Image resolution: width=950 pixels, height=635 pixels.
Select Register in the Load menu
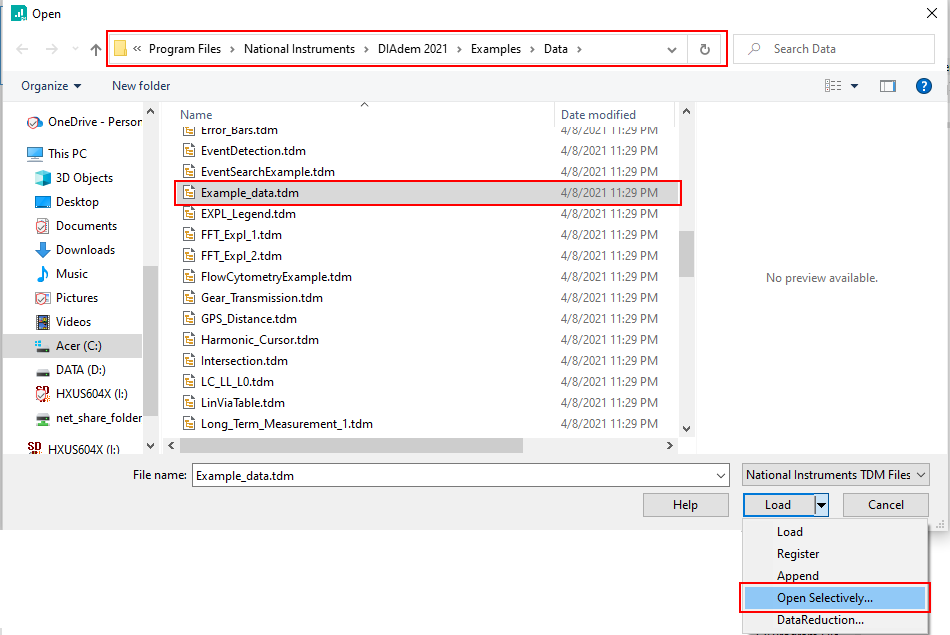point(798,554)
